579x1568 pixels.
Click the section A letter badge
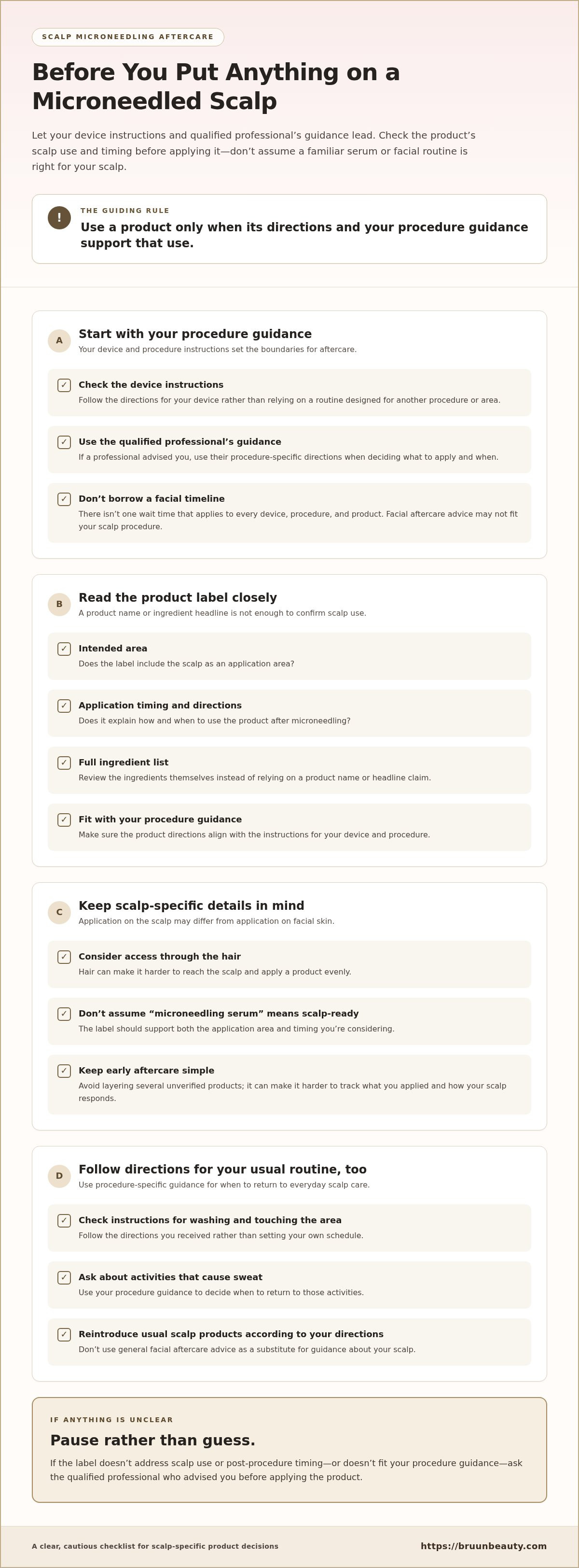[x=59, y=341]
